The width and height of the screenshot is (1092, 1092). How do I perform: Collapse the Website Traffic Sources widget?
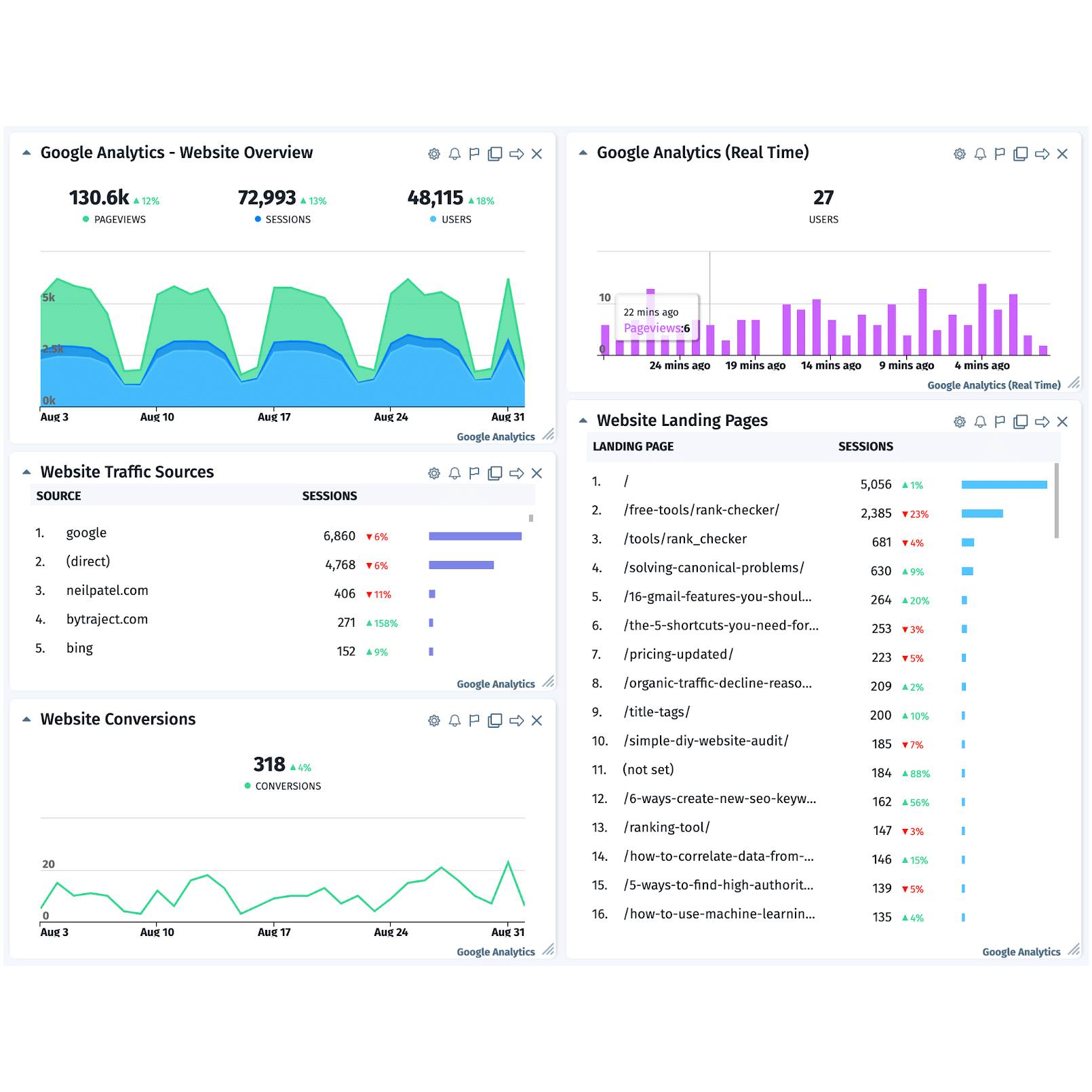(26, 472)
